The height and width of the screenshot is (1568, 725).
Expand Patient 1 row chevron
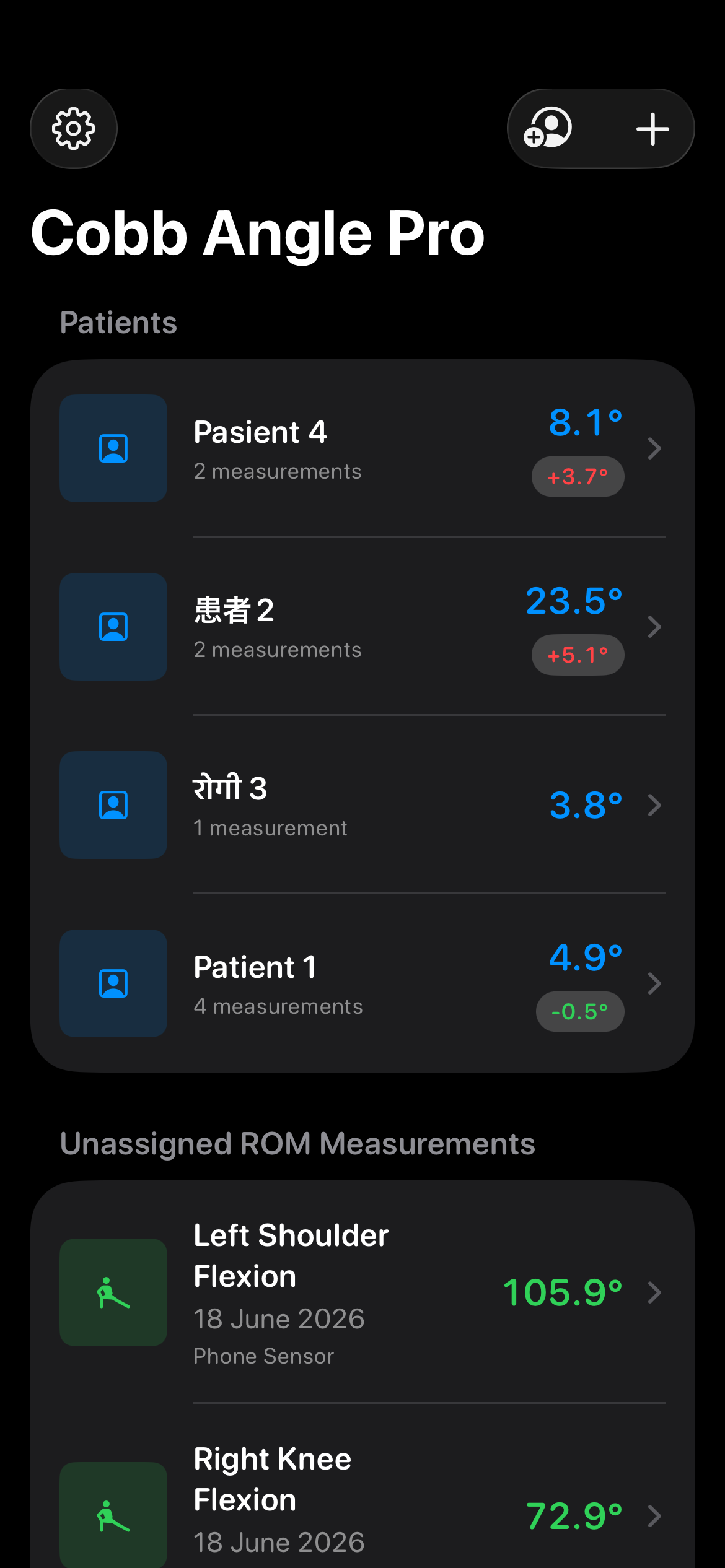[654, 983]
